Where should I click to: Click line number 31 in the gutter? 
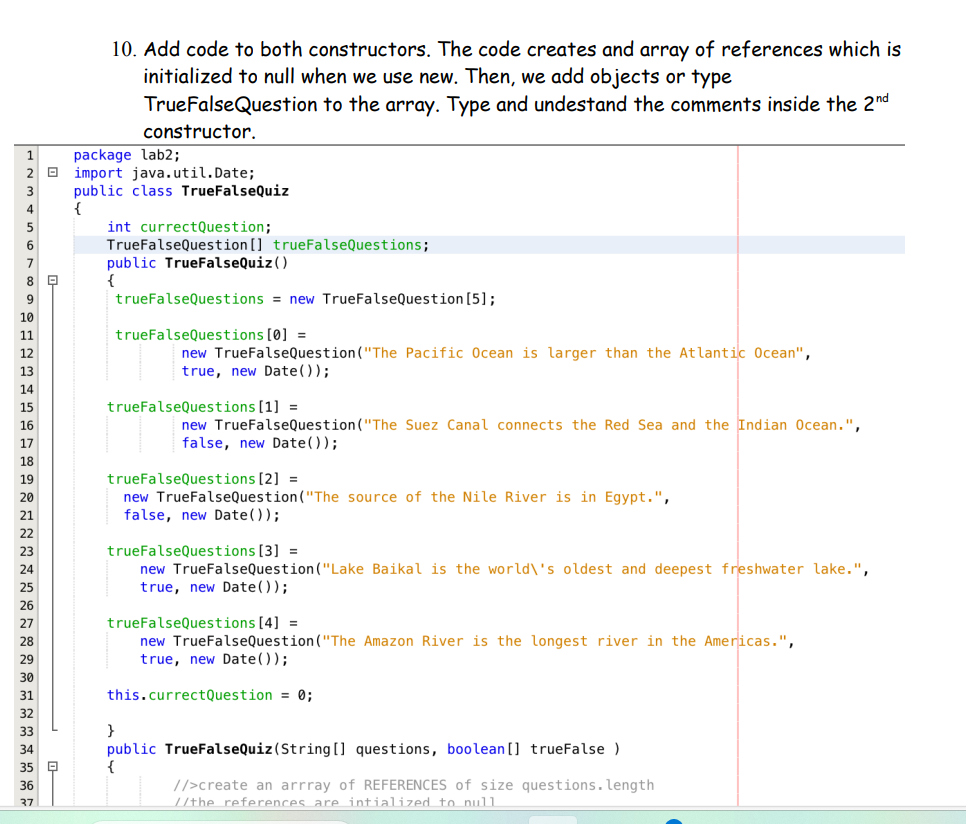point(25,695)
